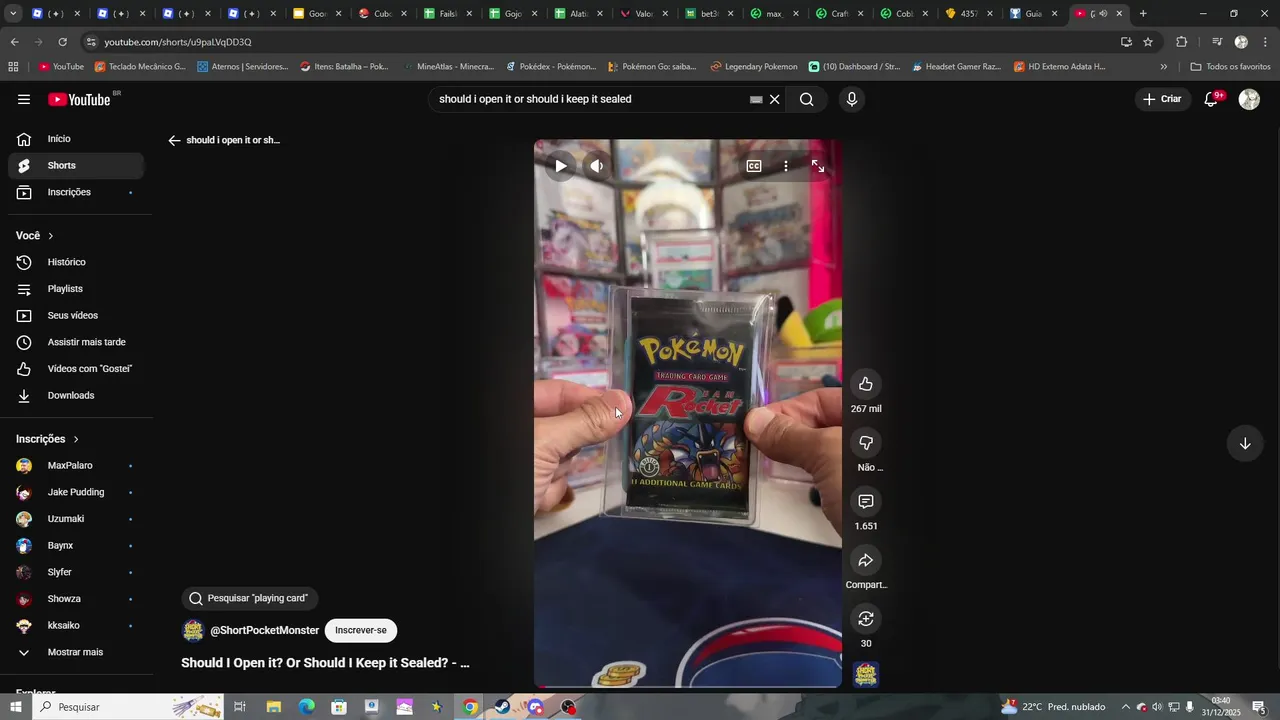Viewport: 1280px width, 720px height.
Task: Open the on-screen keyboard icon in search
Action: pyautogui.click(x=756, y=99)
